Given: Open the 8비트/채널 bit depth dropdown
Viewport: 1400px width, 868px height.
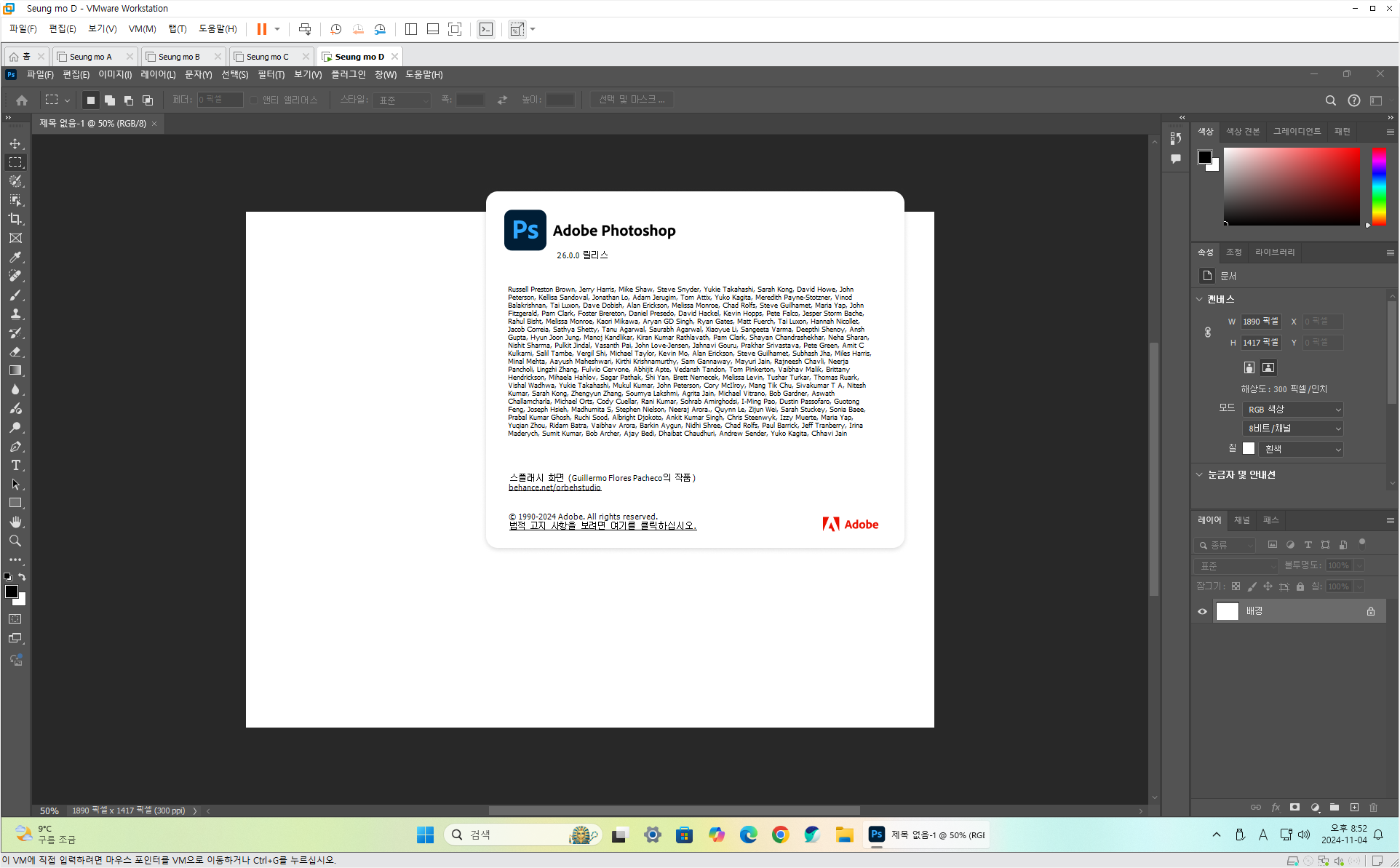Looking at the screenshot, I should pos(1292,429).
